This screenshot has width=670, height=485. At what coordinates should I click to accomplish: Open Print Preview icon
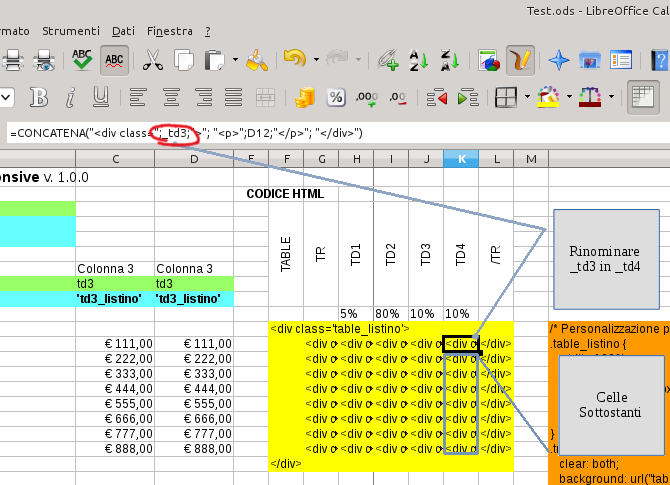pyautogui.click(x=44, y=60)
